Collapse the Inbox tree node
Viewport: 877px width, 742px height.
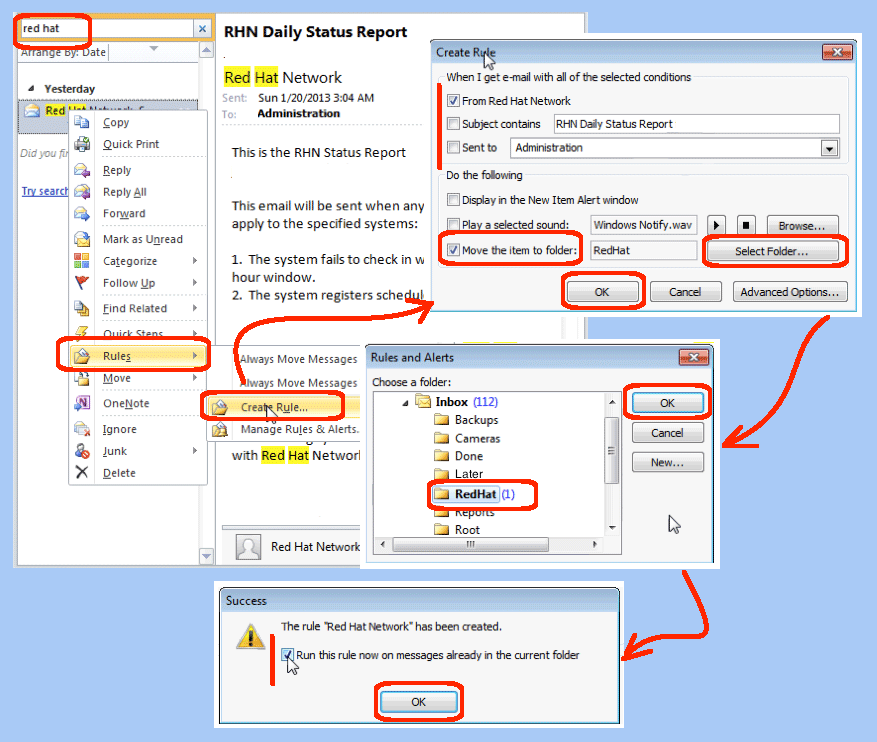(x=406, y=403)
